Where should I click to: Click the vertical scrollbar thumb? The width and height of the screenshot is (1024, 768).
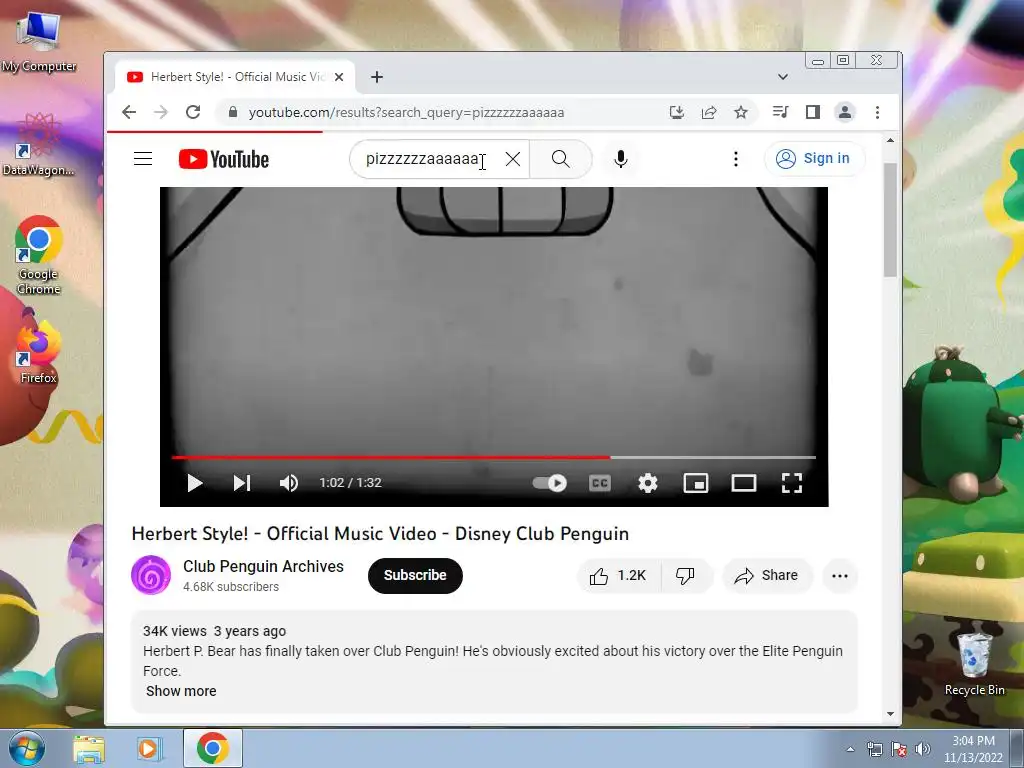pos(890,219)
